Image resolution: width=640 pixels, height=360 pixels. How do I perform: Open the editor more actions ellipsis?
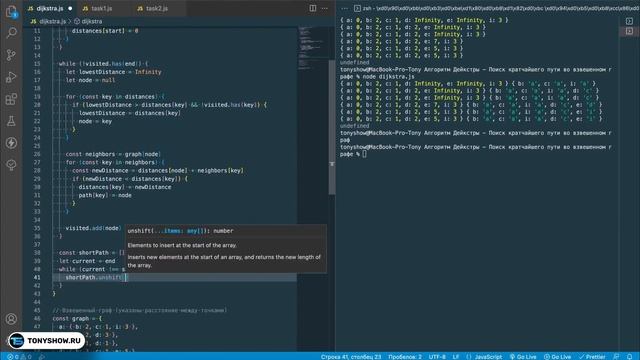click(324, 8)
